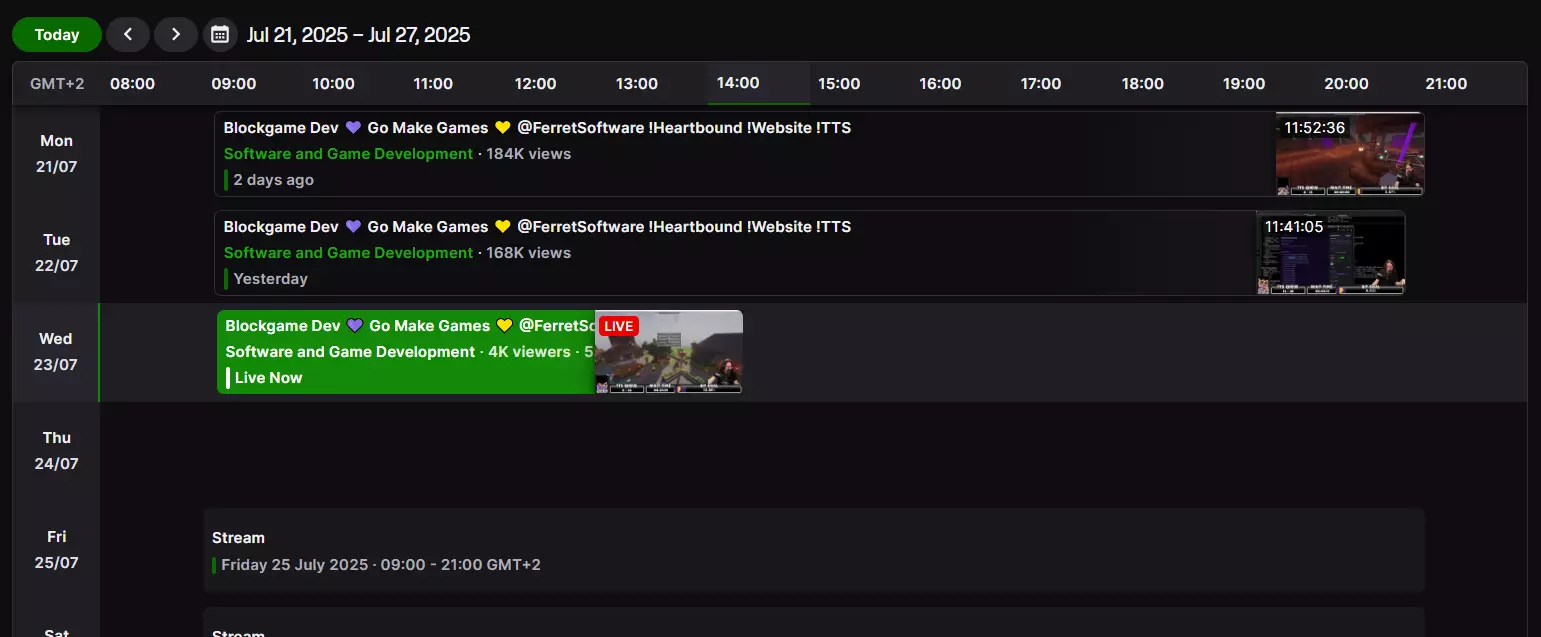Select the 16:00 time column header
Screen dimensions: 1541x637
[x=940, y=84]
